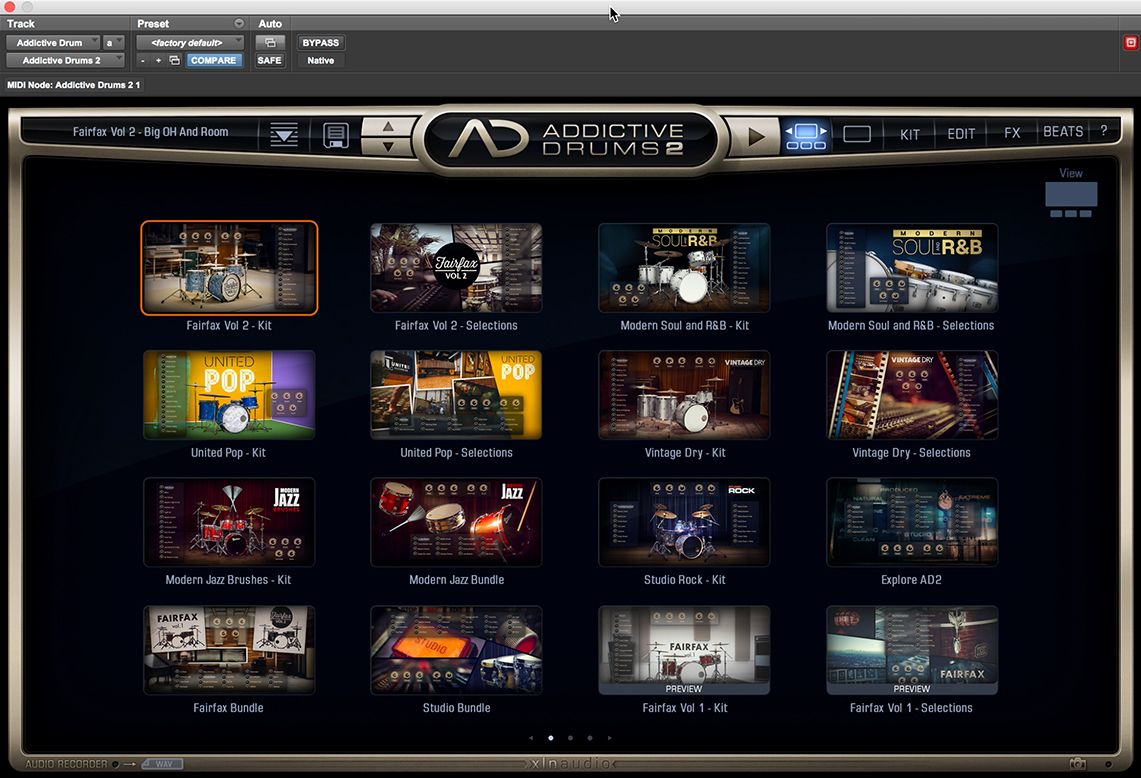This screenshot has height=778, width=1141.
Task: Start beat playback with the play triangle
Action: coord(756,136)
